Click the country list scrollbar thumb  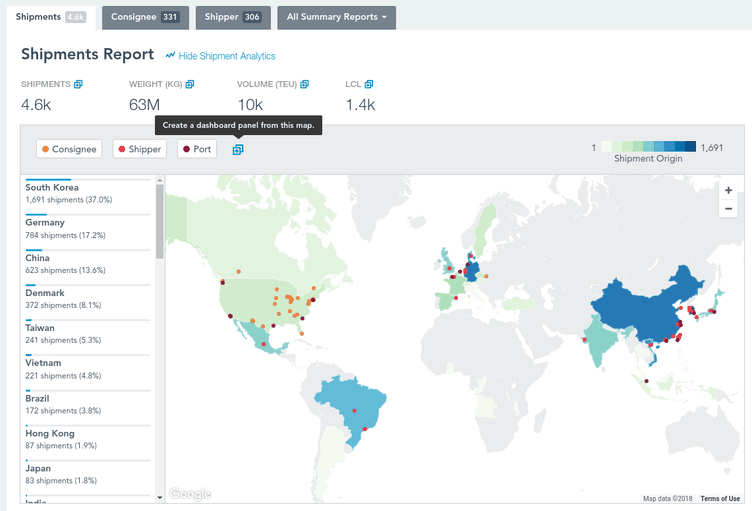tap(160, 221)
